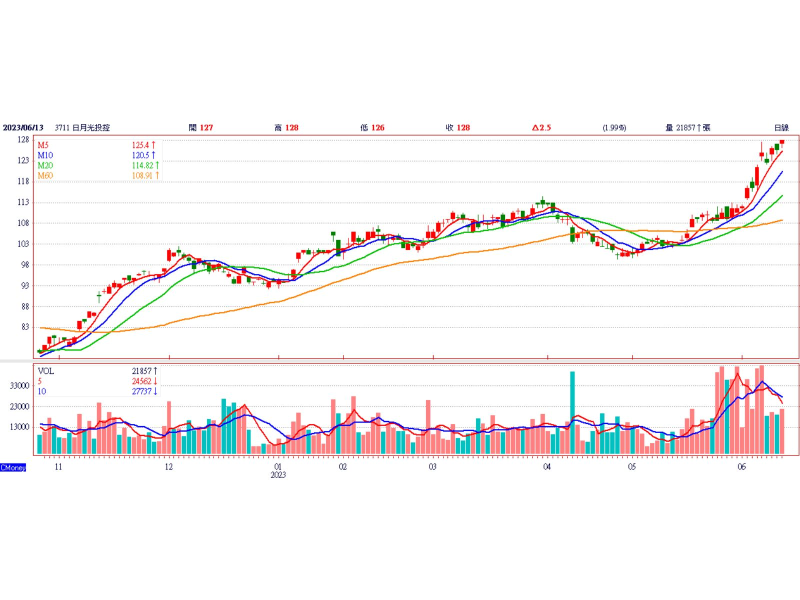Screen dimensions: 800x600
Task: Click the latest candlestick at chart's far right
Action: 782,141
